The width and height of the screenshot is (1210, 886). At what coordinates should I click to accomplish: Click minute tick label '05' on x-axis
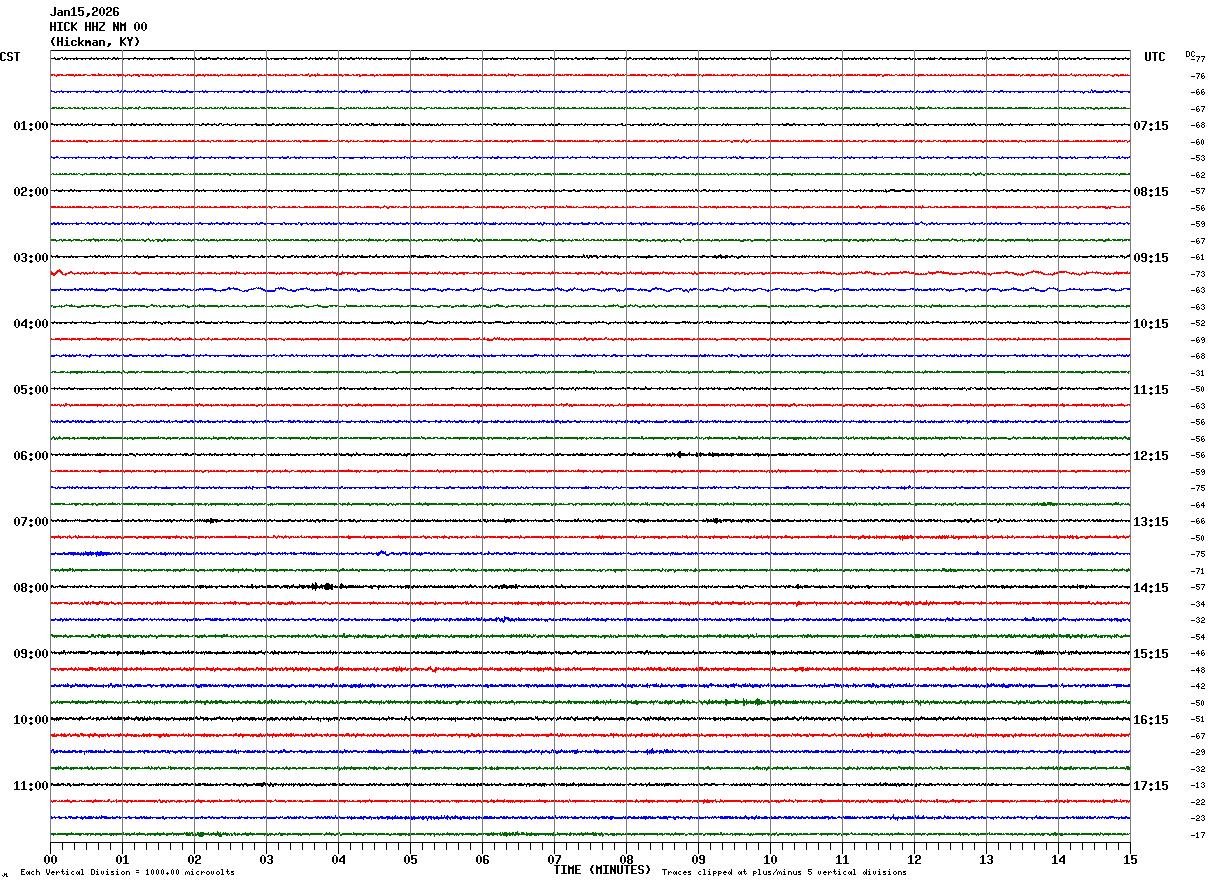410,859
